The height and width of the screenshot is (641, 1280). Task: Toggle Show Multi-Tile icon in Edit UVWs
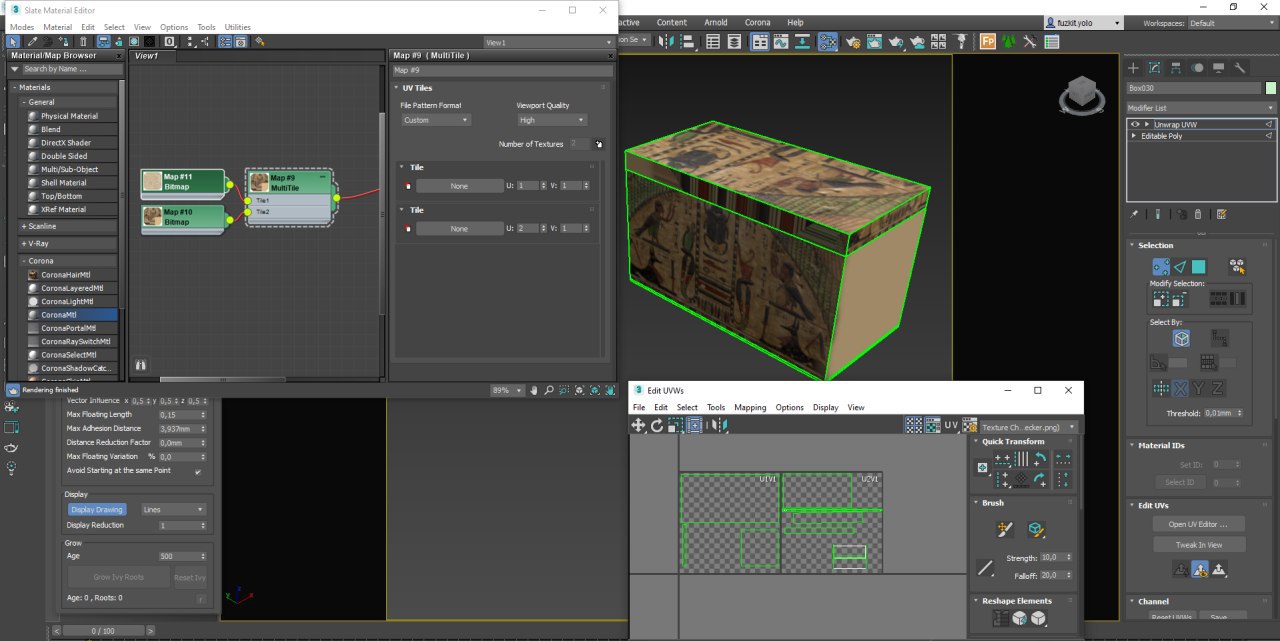(x=913, y=425)
